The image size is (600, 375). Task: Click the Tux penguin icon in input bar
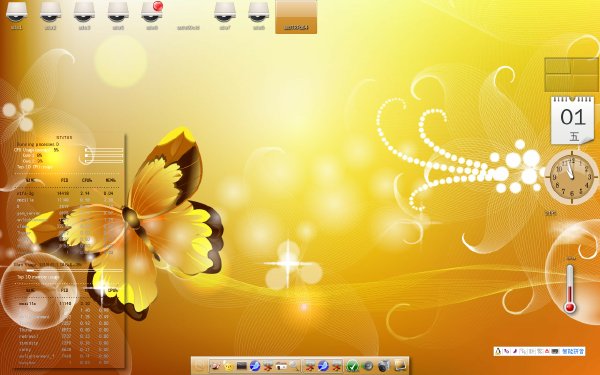tap(498, 351)
